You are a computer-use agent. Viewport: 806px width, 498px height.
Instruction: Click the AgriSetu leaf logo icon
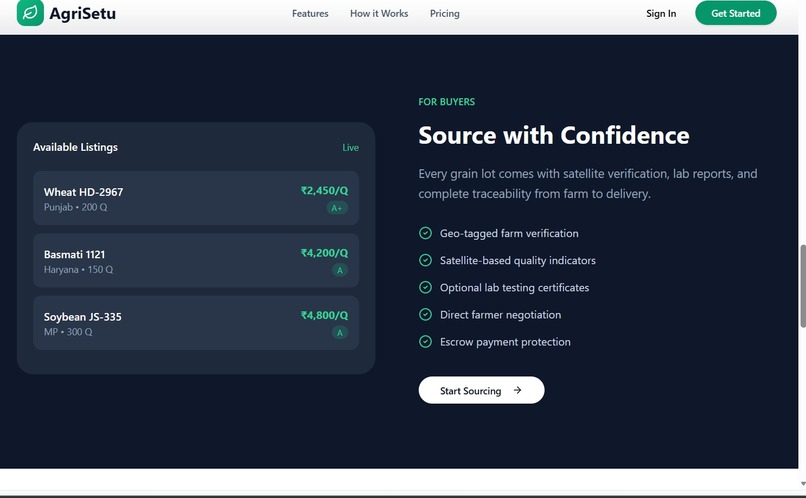click(x=30, y=12)
